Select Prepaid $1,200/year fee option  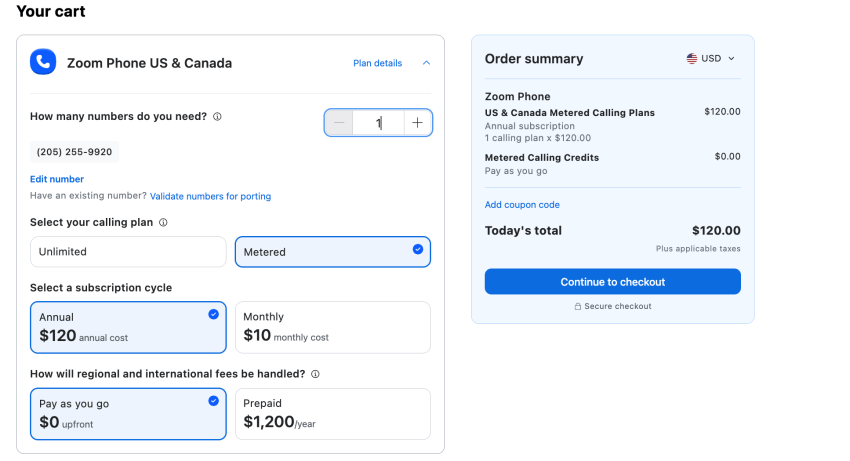[x=332, y=414]
